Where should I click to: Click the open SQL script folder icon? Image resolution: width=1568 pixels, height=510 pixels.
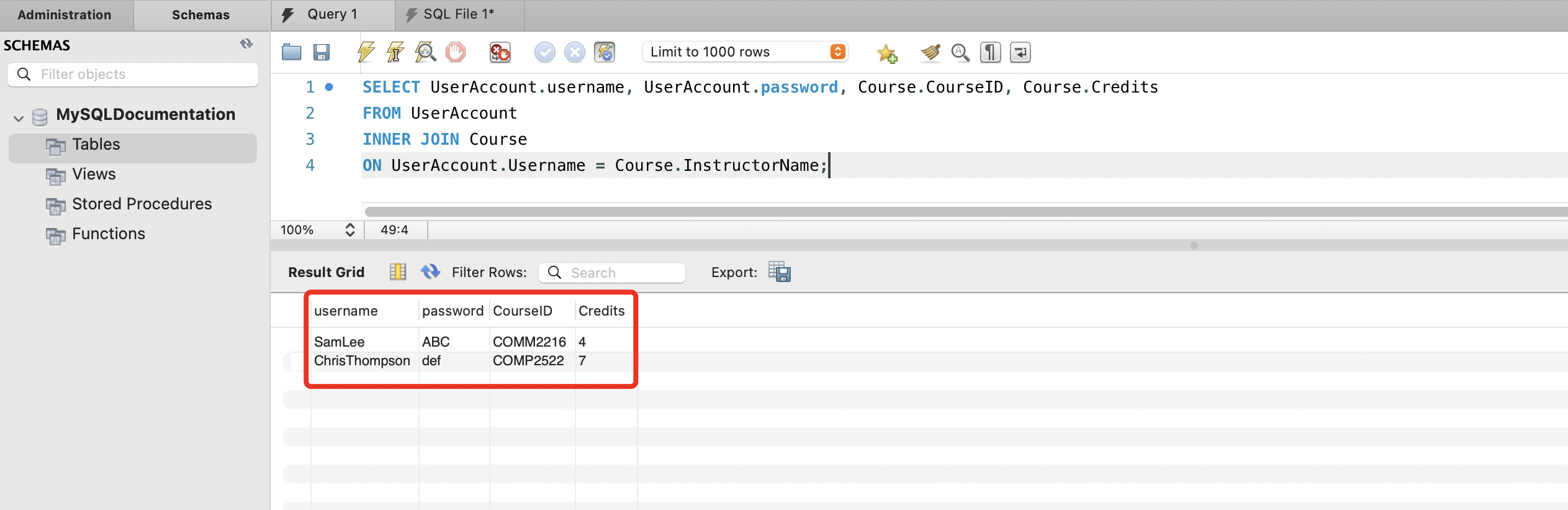291,52
